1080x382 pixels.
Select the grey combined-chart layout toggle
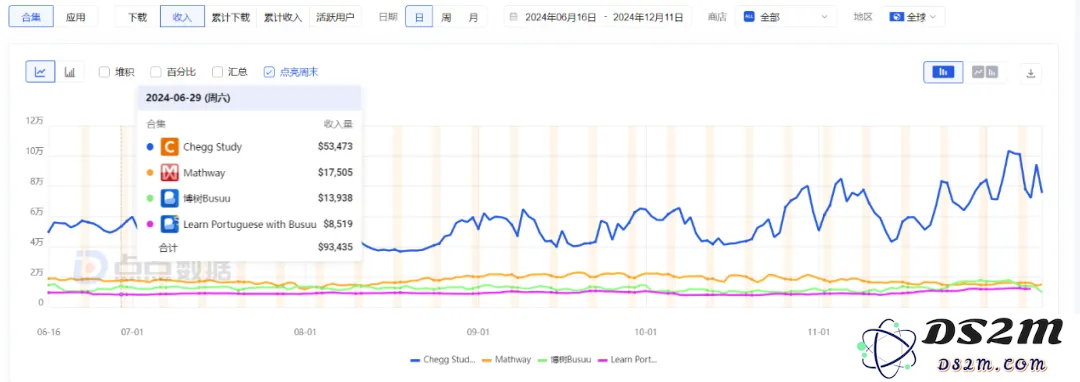984,72
